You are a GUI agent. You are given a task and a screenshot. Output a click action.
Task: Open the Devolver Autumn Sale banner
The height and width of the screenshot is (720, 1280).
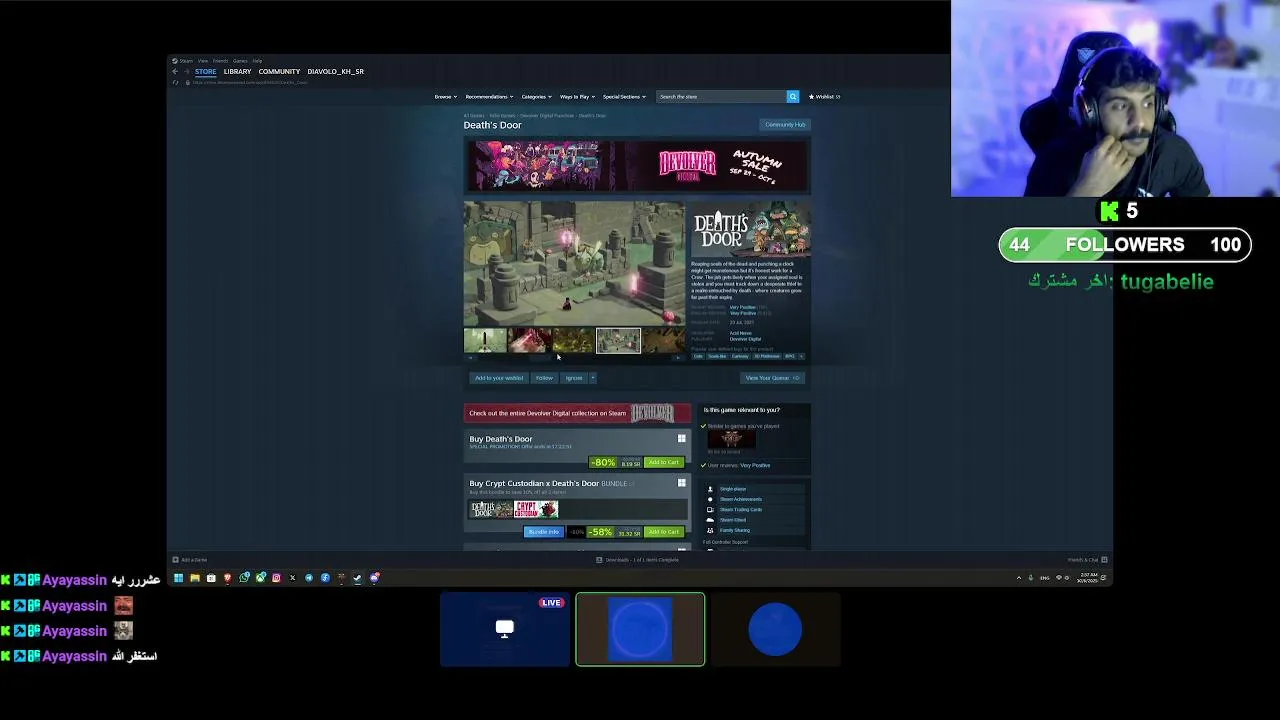click(x=637, y=165)
